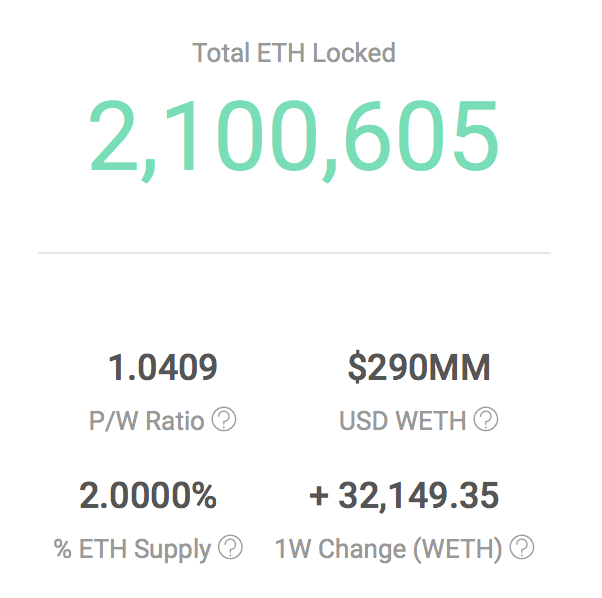Click the percent sign in 2.0000%
Screen dimensions: 602x598
(203, 496)
